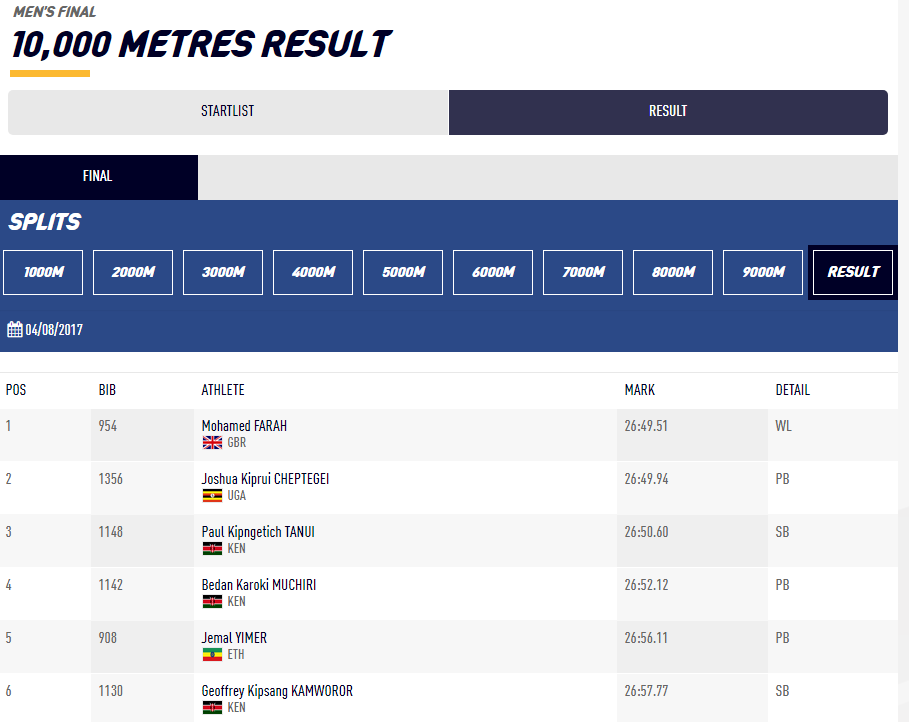Click the Ethiopia flag under Jemal Yimer

click(212, 655)
